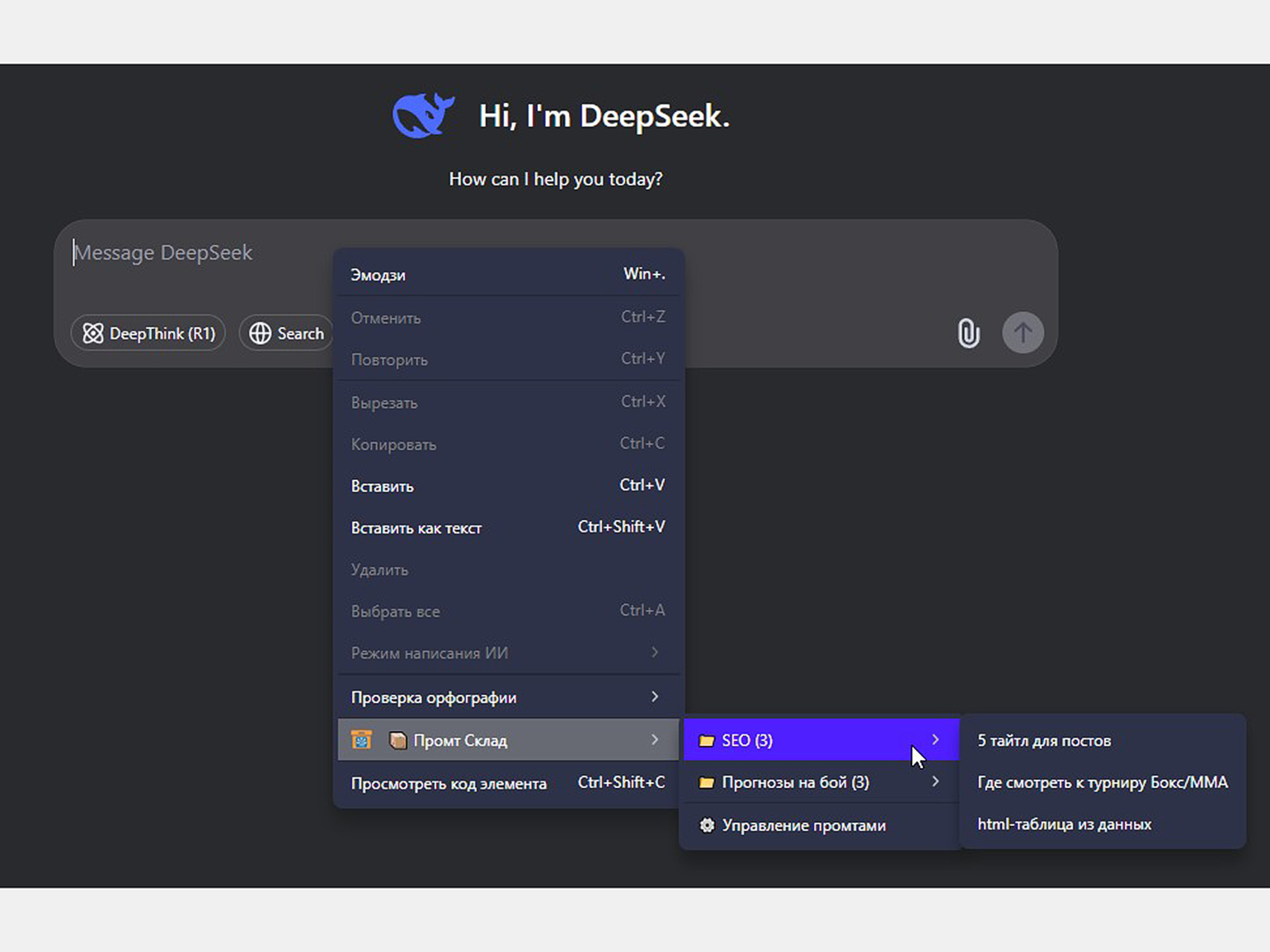Screen dimensions: 1270x952
Task: Open the Промт Склад menu entry
Action: 508,740
